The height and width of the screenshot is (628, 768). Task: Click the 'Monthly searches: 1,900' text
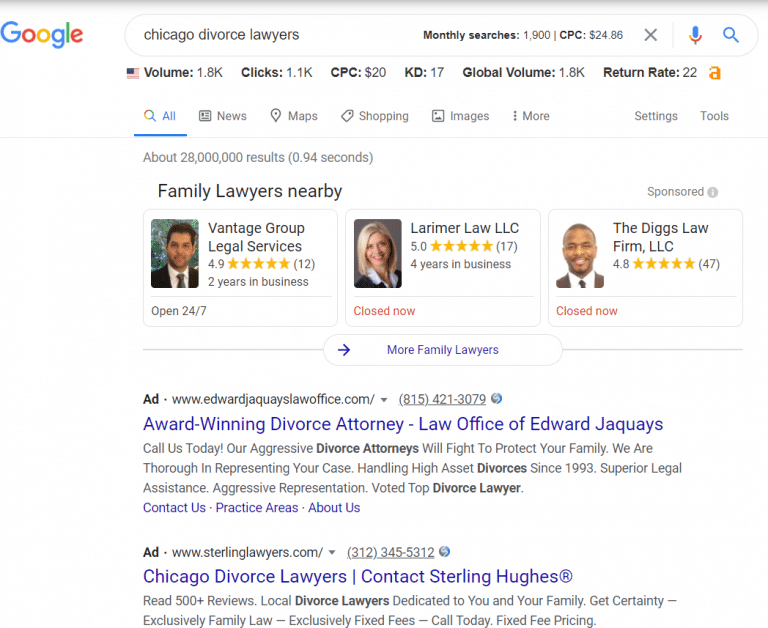pos(486,35)
